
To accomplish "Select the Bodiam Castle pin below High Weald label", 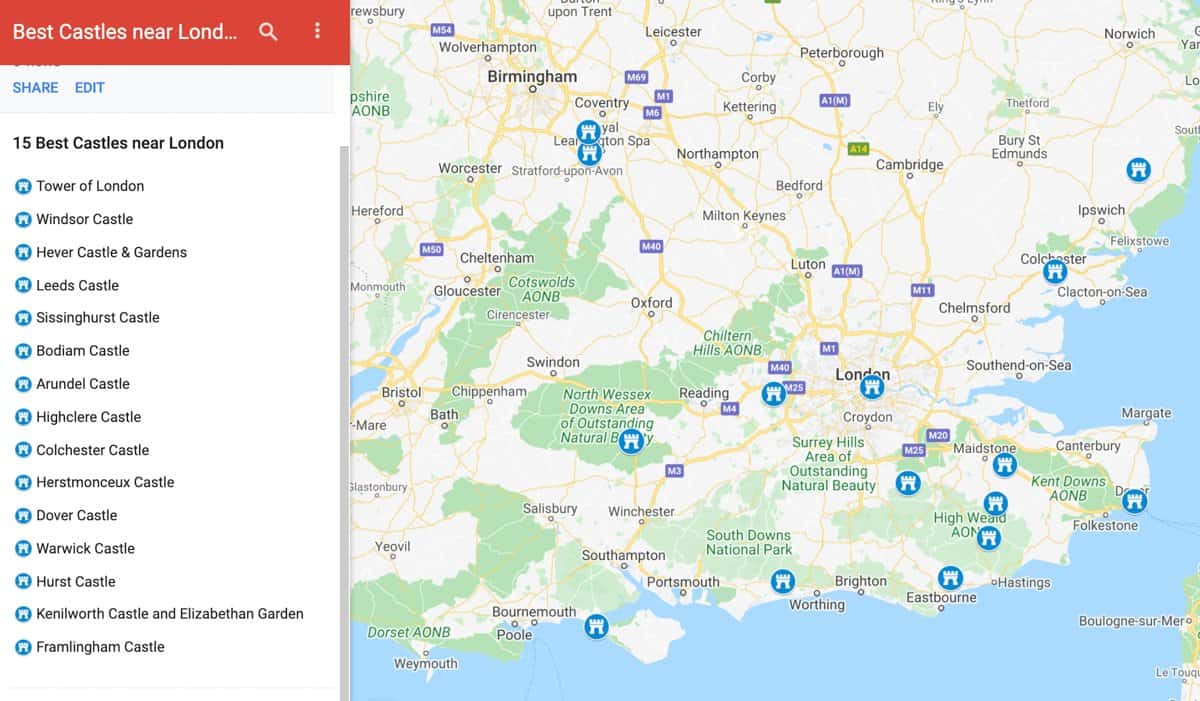I will point(989,538).
